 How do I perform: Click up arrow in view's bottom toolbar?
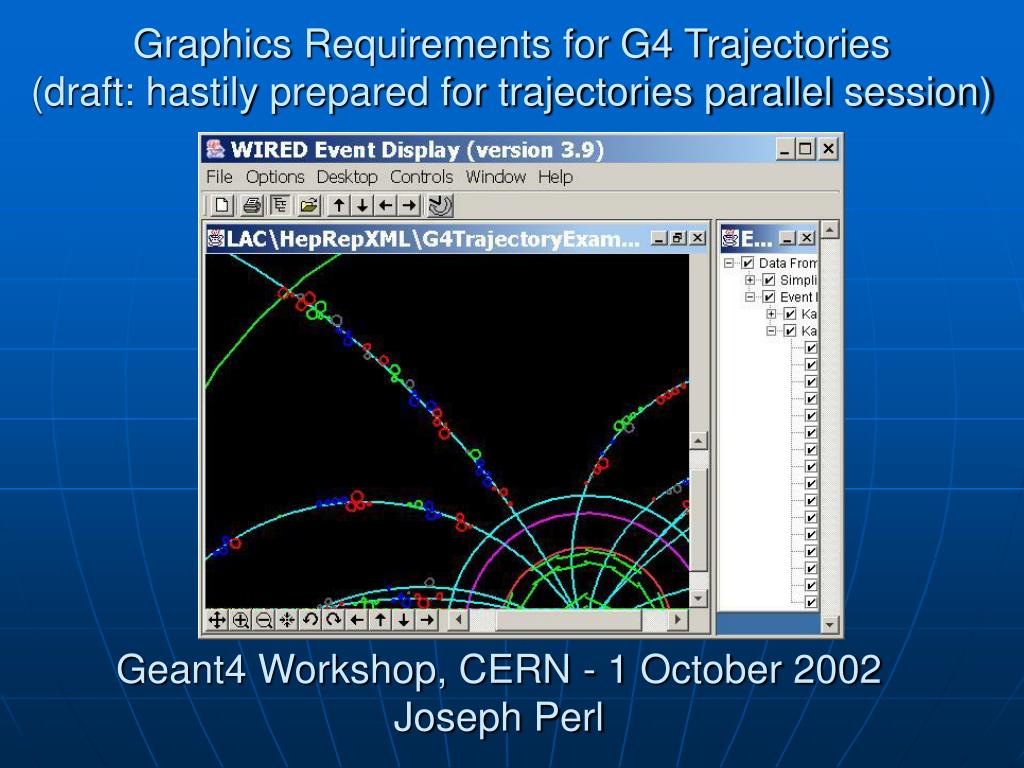[x=380, y=619]
